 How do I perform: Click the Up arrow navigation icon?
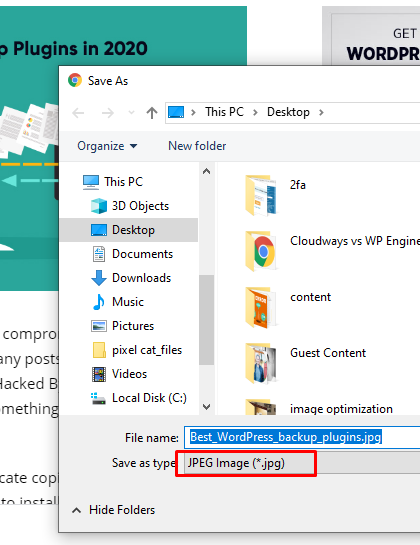(152, 113)
